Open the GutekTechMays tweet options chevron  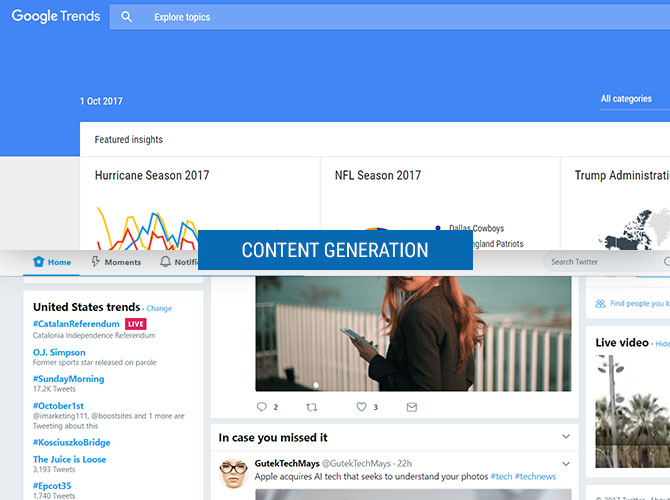(x=566, y=464)
